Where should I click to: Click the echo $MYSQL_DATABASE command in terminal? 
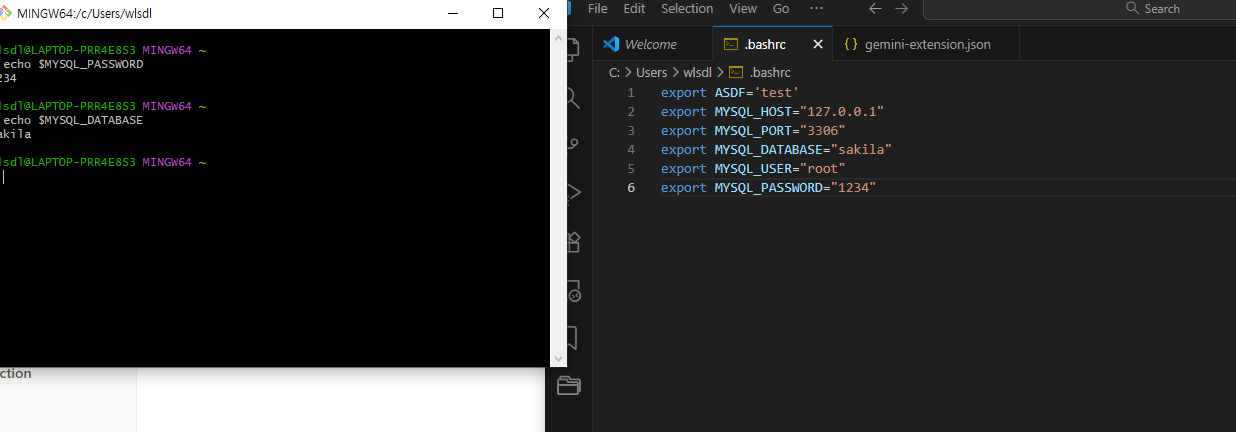pos(74,119)
